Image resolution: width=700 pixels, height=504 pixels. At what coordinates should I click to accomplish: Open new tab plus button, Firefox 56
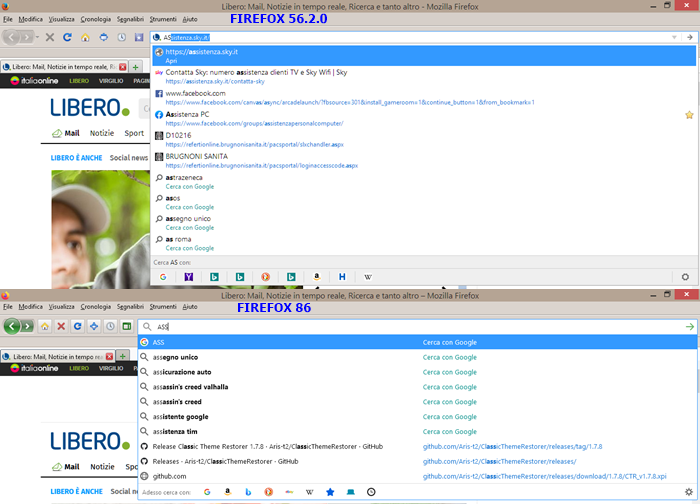[135, 67]
